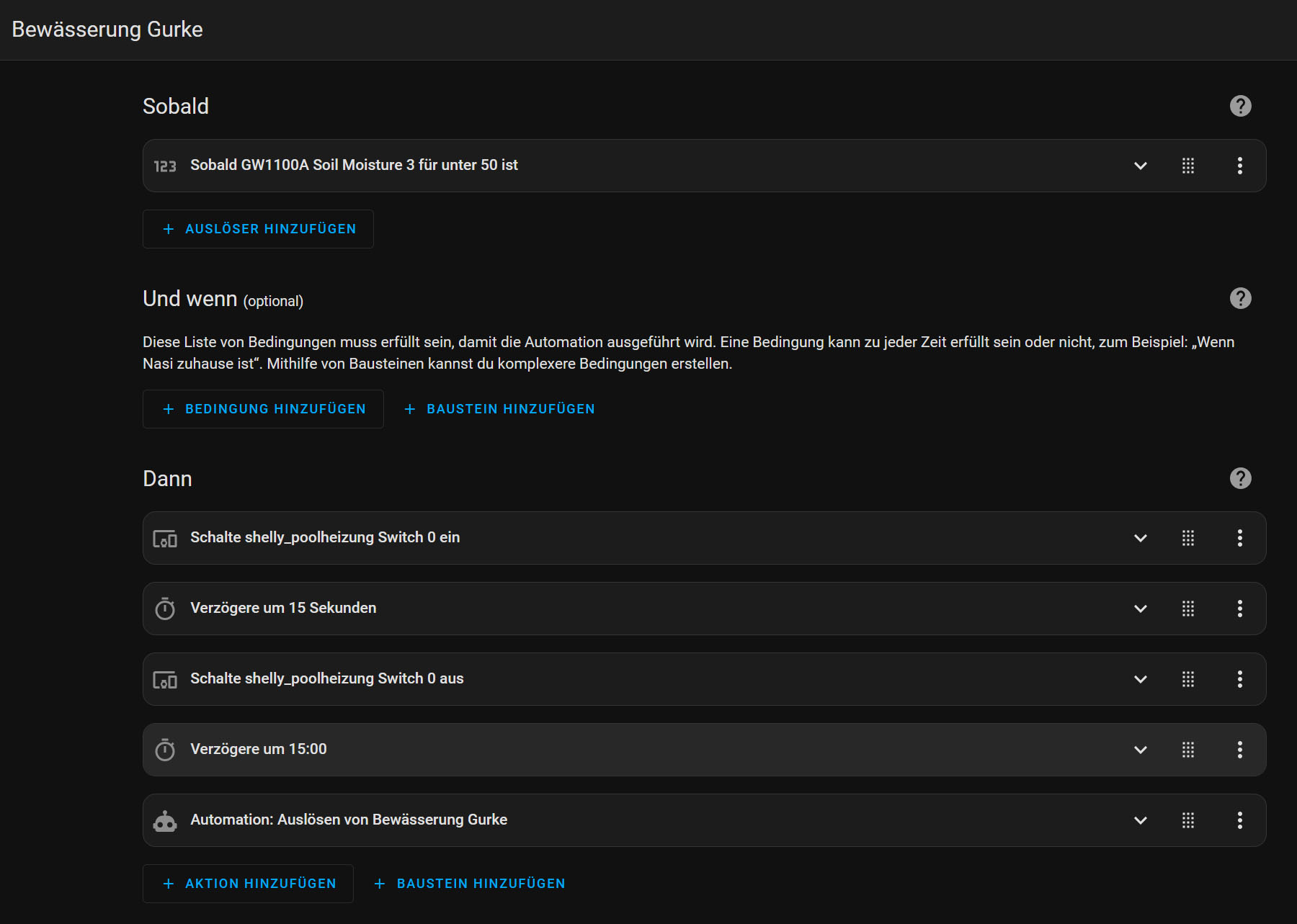Click the help icon beside Dann

tap(1240, 478)
